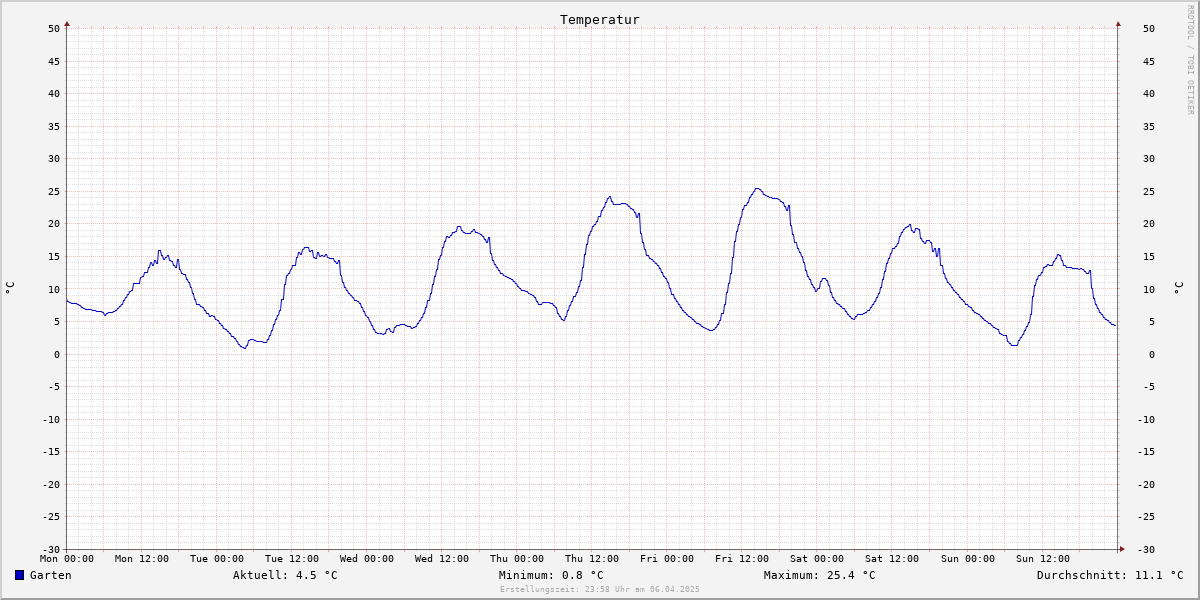Click the 'Sun 00:00' x-axis label
The width and height of the screenshot is (1200, 600).
pyautogui.click(x=967, y=559)
